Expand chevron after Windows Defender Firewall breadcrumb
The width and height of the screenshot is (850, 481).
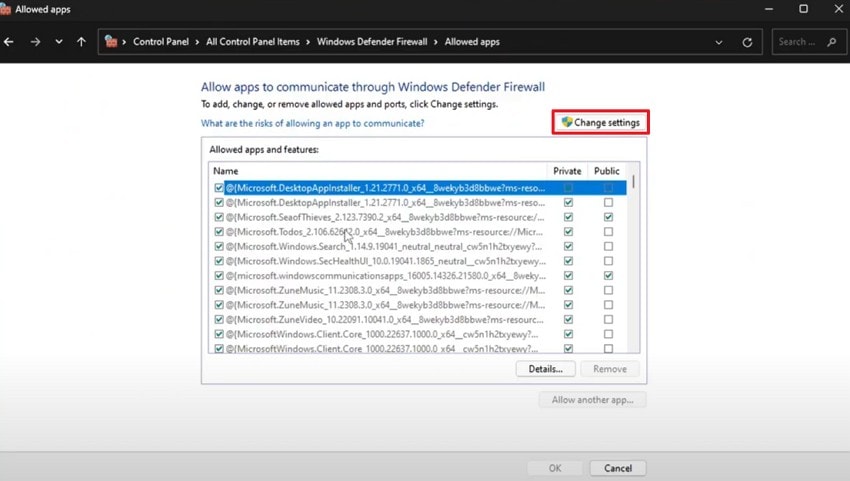coord(436,42)
